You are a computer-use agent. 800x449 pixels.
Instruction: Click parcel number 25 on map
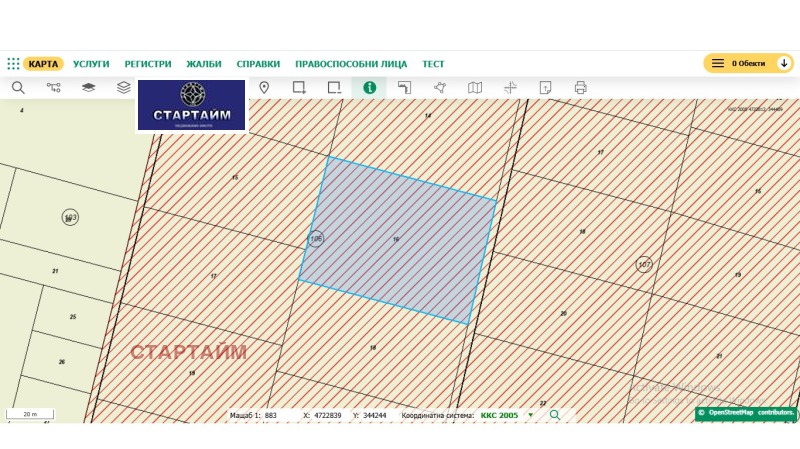pyautogui.click(x=73, y=316)
